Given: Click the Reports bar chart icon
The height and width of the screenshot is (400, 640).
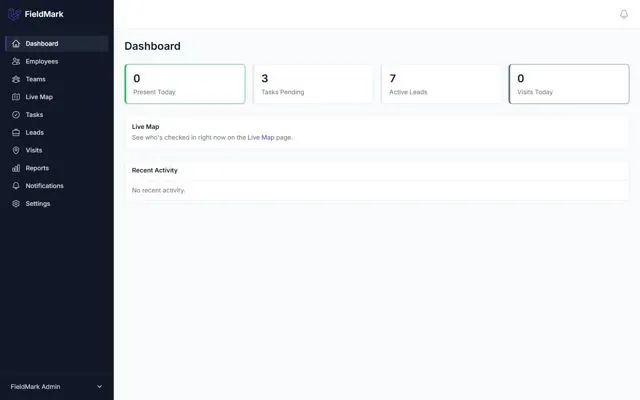Looking at the screenshot, I should [x=16, y=168].
